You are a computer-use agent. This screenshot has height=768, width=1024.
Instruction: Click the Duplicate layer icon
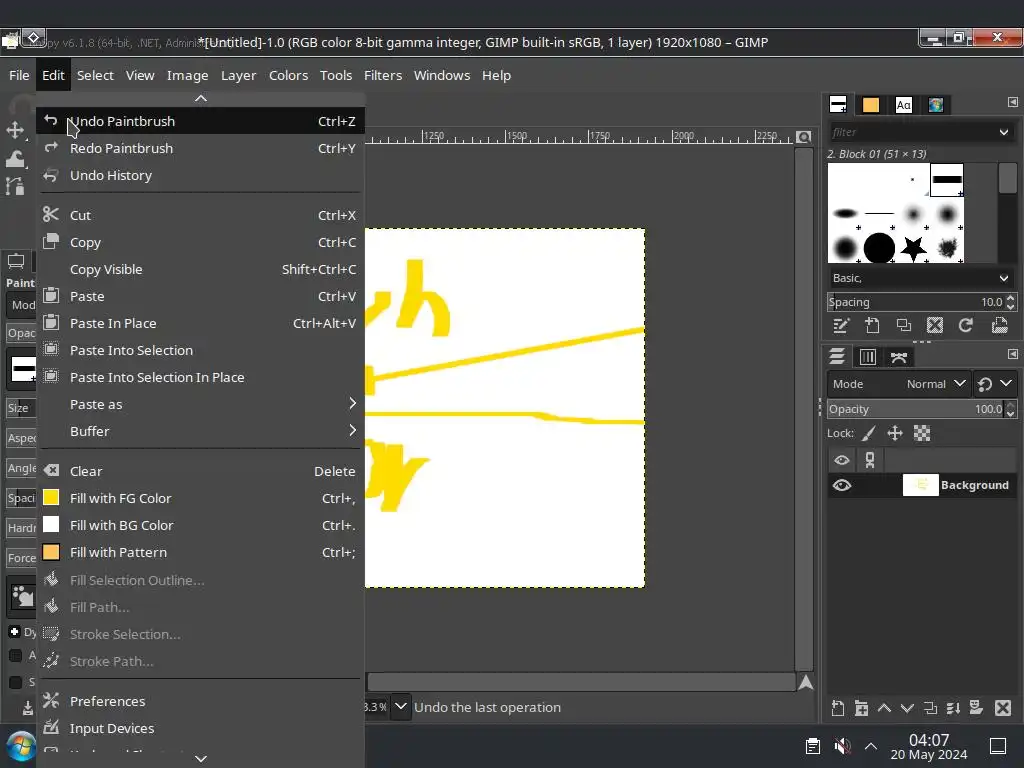click(x=931, y=708)
